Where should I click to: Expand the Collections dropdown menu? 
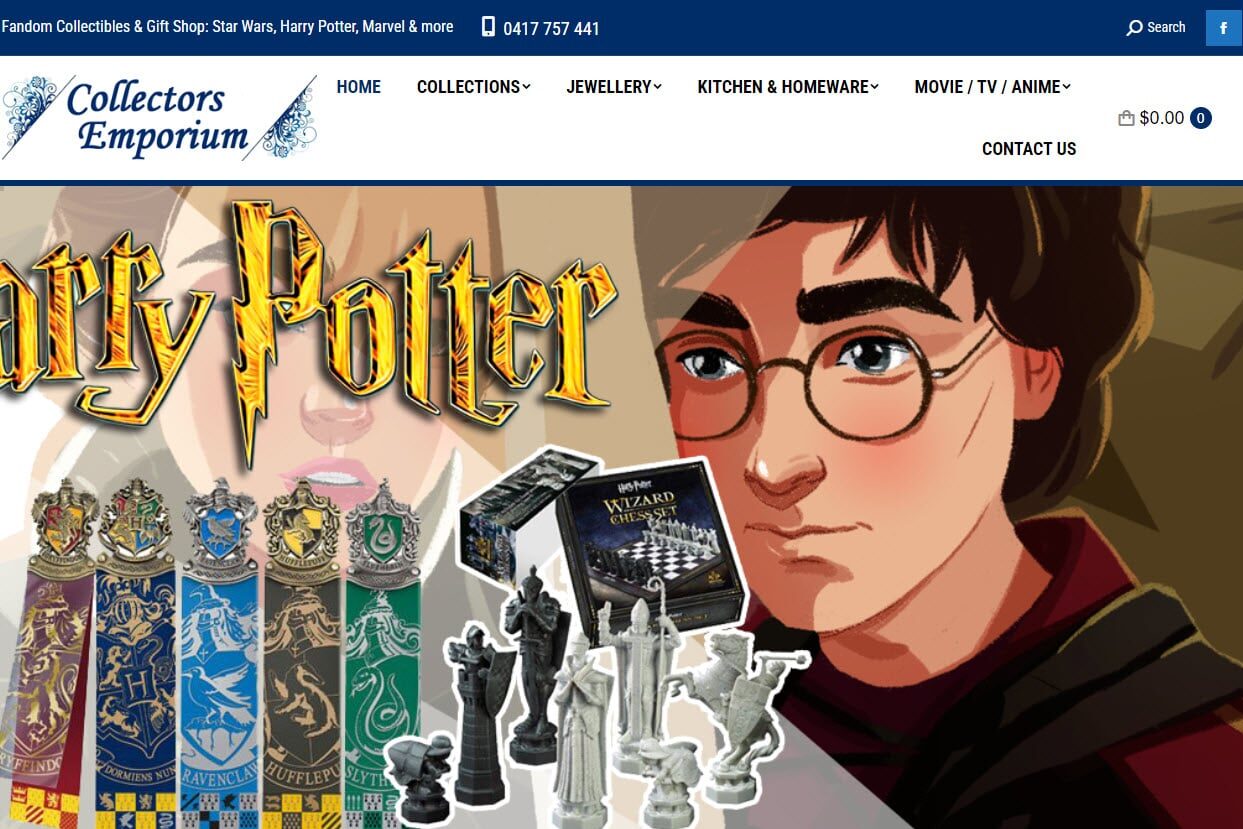473,87
